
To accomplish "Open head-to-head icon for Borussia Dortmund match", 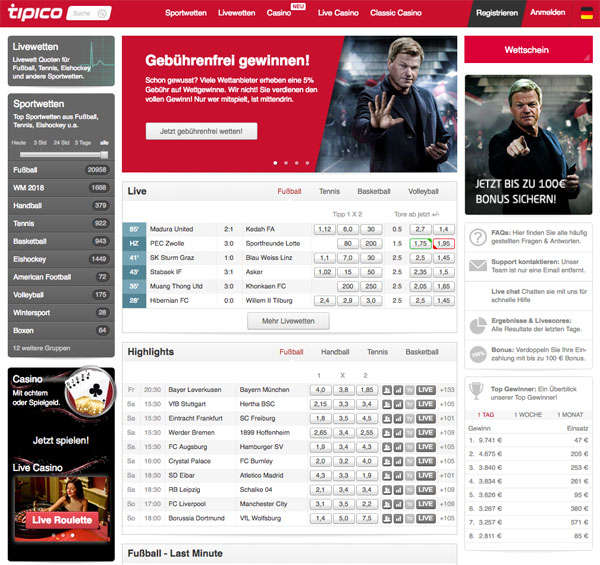I will click(387, 518).
